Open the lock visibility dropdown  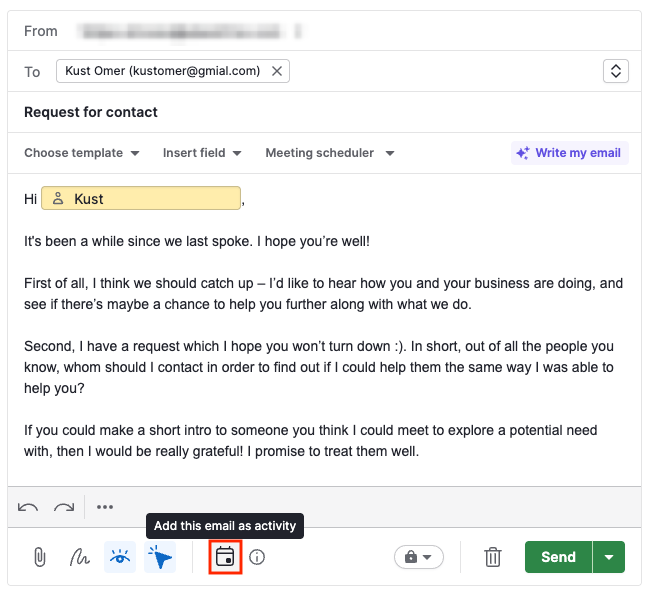tap(419, 557)
